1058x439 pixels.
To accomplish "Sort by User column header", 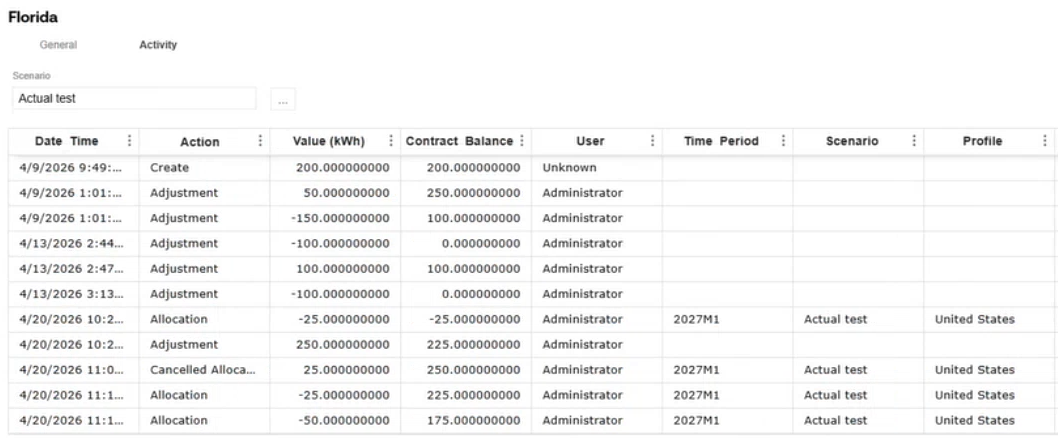I will click(590, 141).
